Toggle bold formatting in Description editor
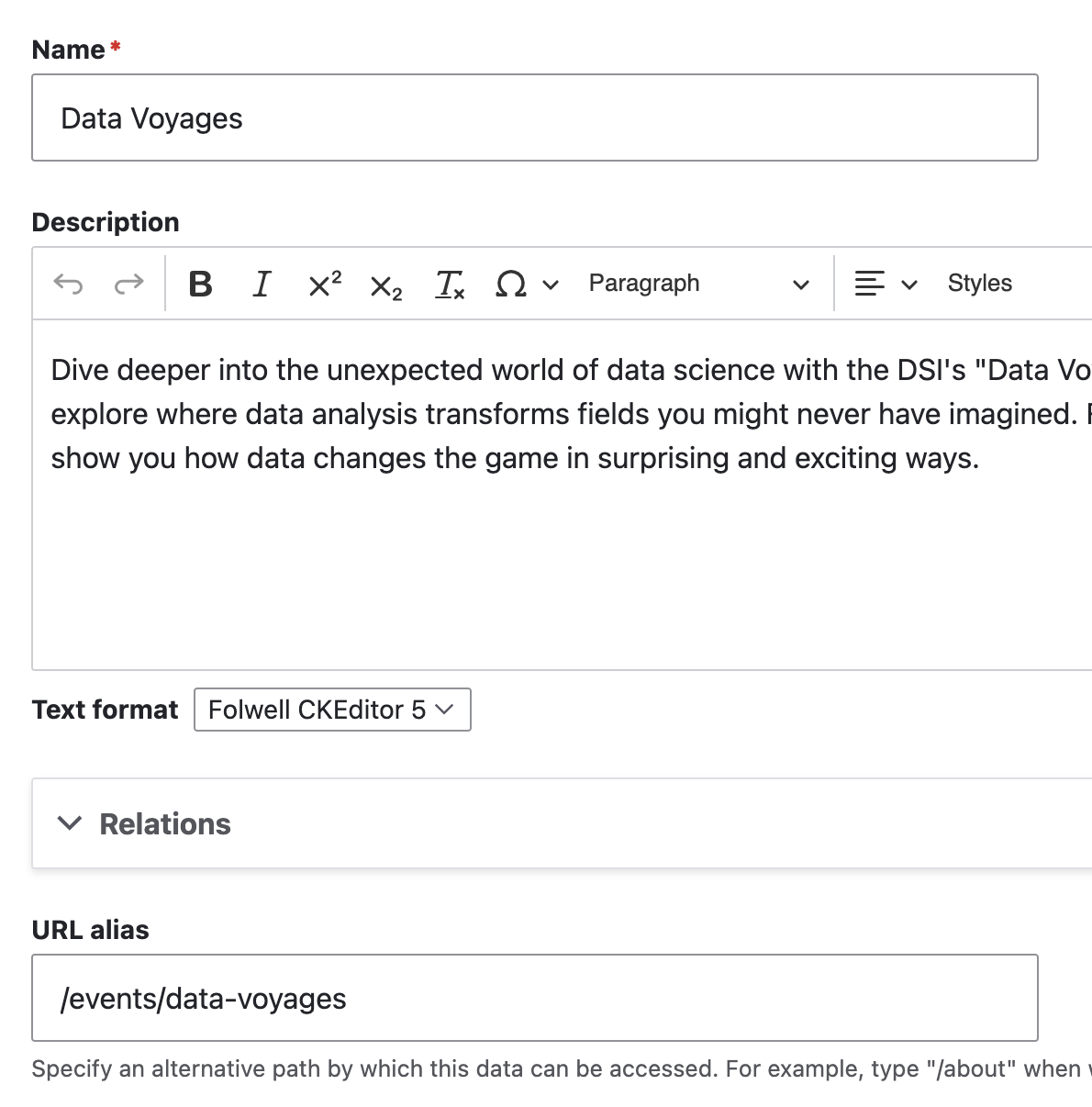1092x1107 pixels. click(x=200, y=284)
